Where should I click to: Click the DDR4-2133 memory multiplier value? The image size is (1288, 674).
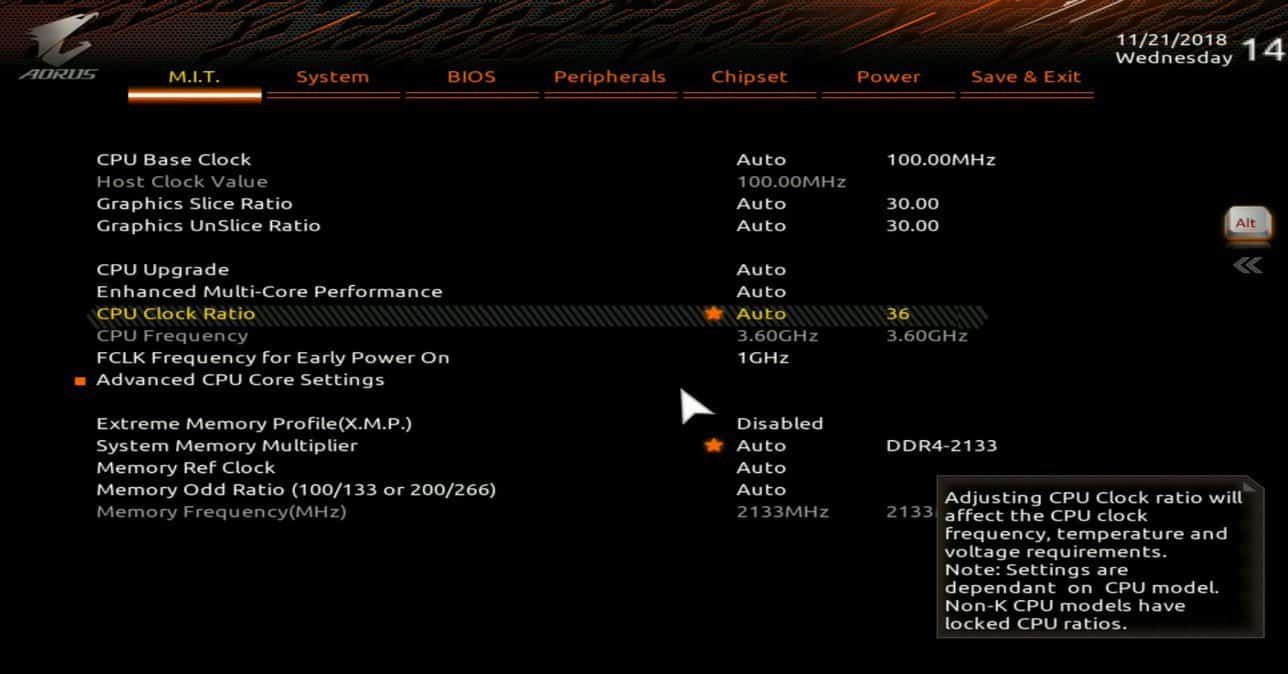click(x=942, y=446)
